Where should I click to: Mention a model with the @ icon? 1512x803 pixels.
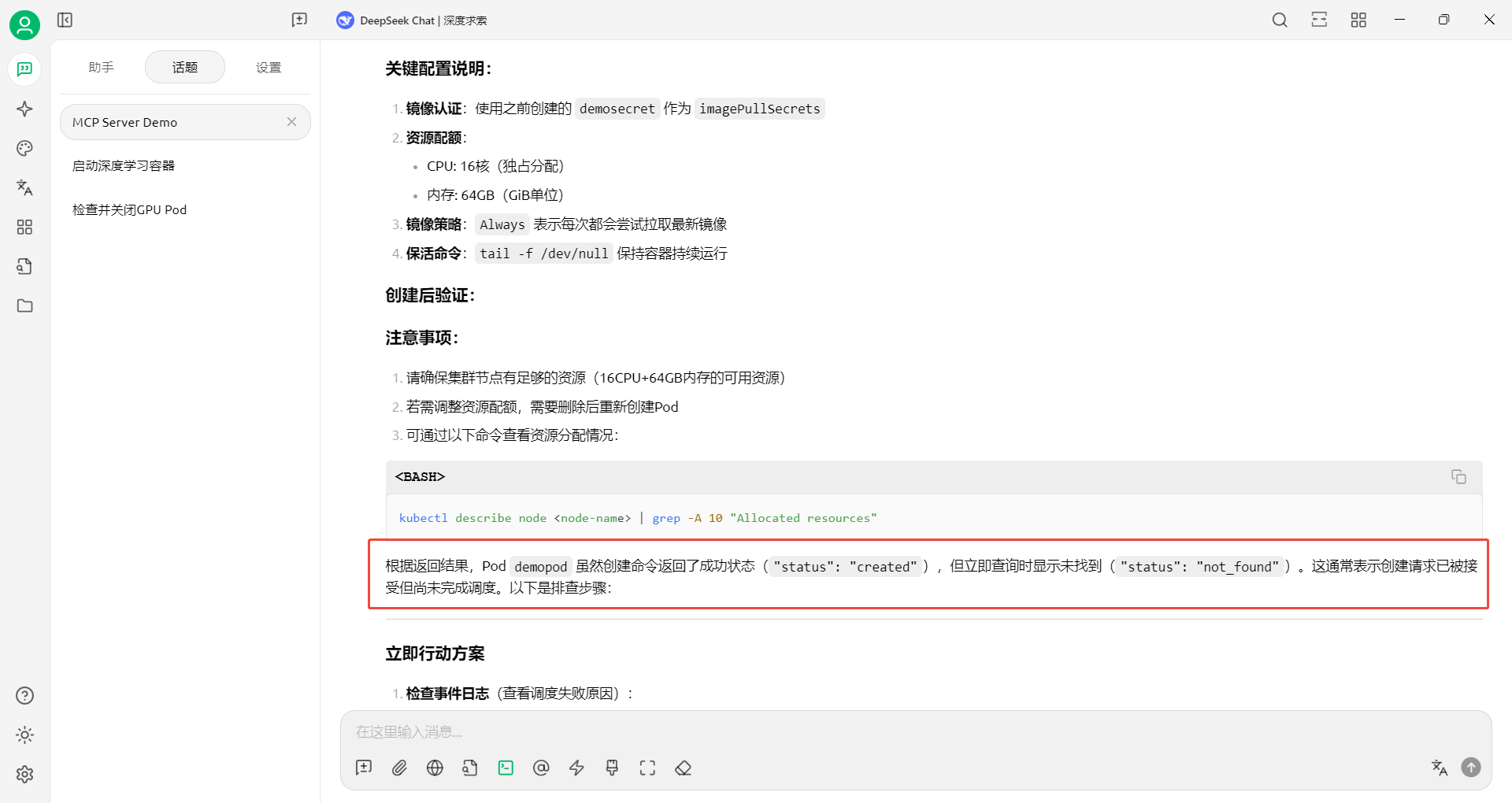pyautogui.click(x=541, y=768)
